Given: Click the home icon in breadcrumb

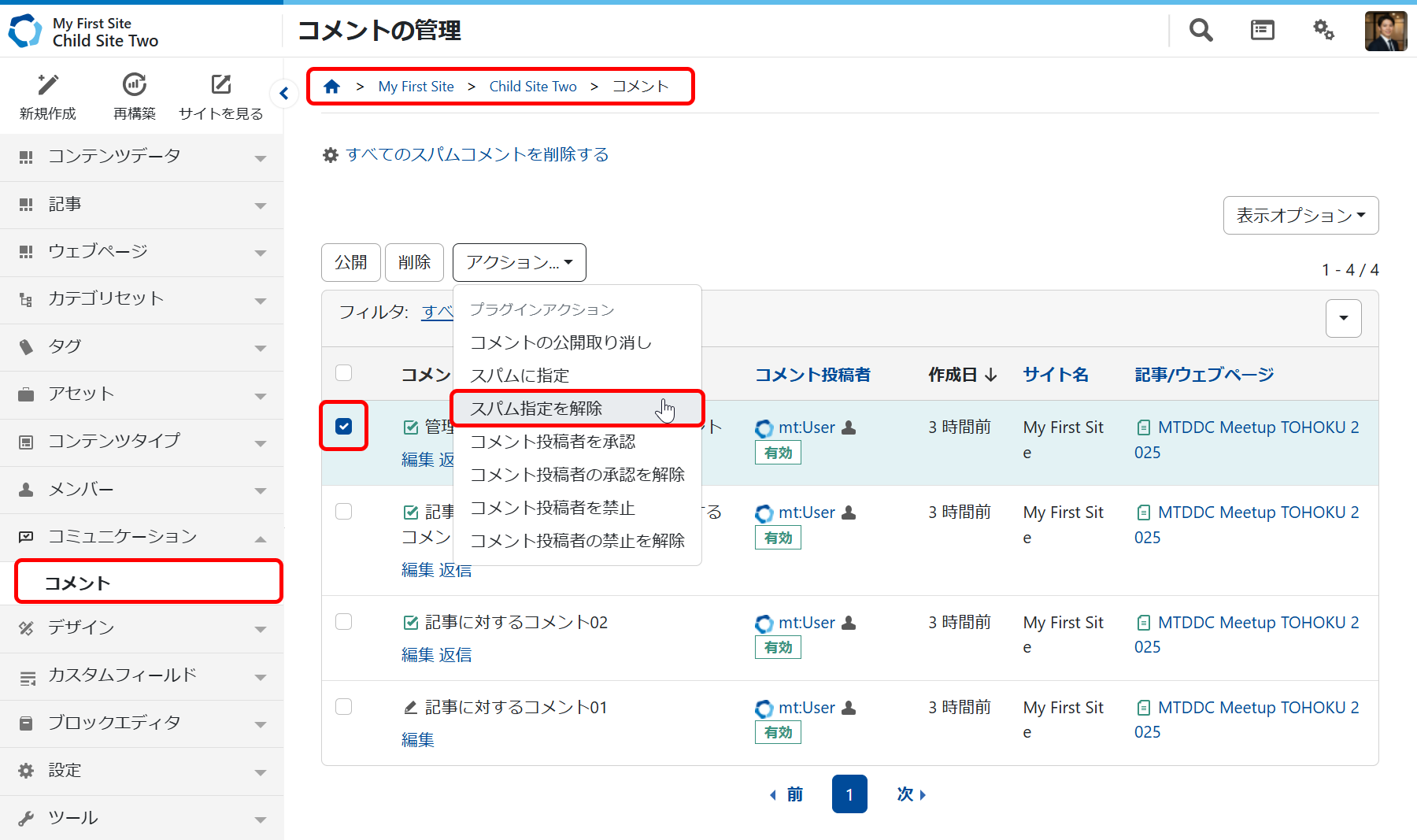Looking at the screenshot, I should (x=331, y=87).
